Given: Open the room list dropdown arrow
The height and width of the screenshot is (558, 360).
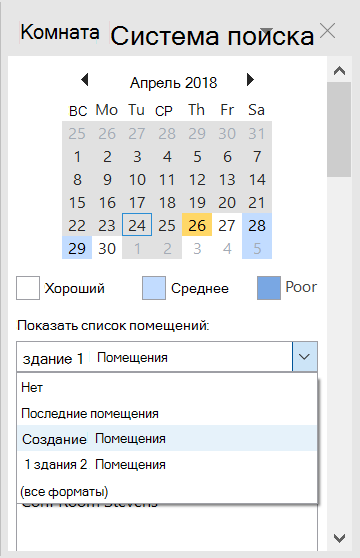Looking at the screenshot, I should tap(305, 357).
